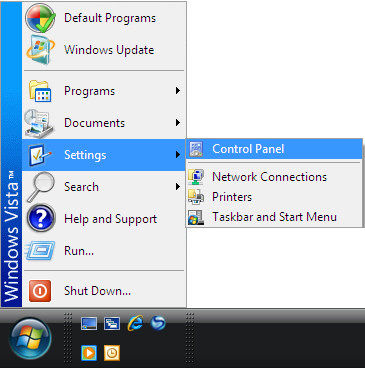
Task: Click the Switch Between Windows quick launch icon
Action: 112,323
